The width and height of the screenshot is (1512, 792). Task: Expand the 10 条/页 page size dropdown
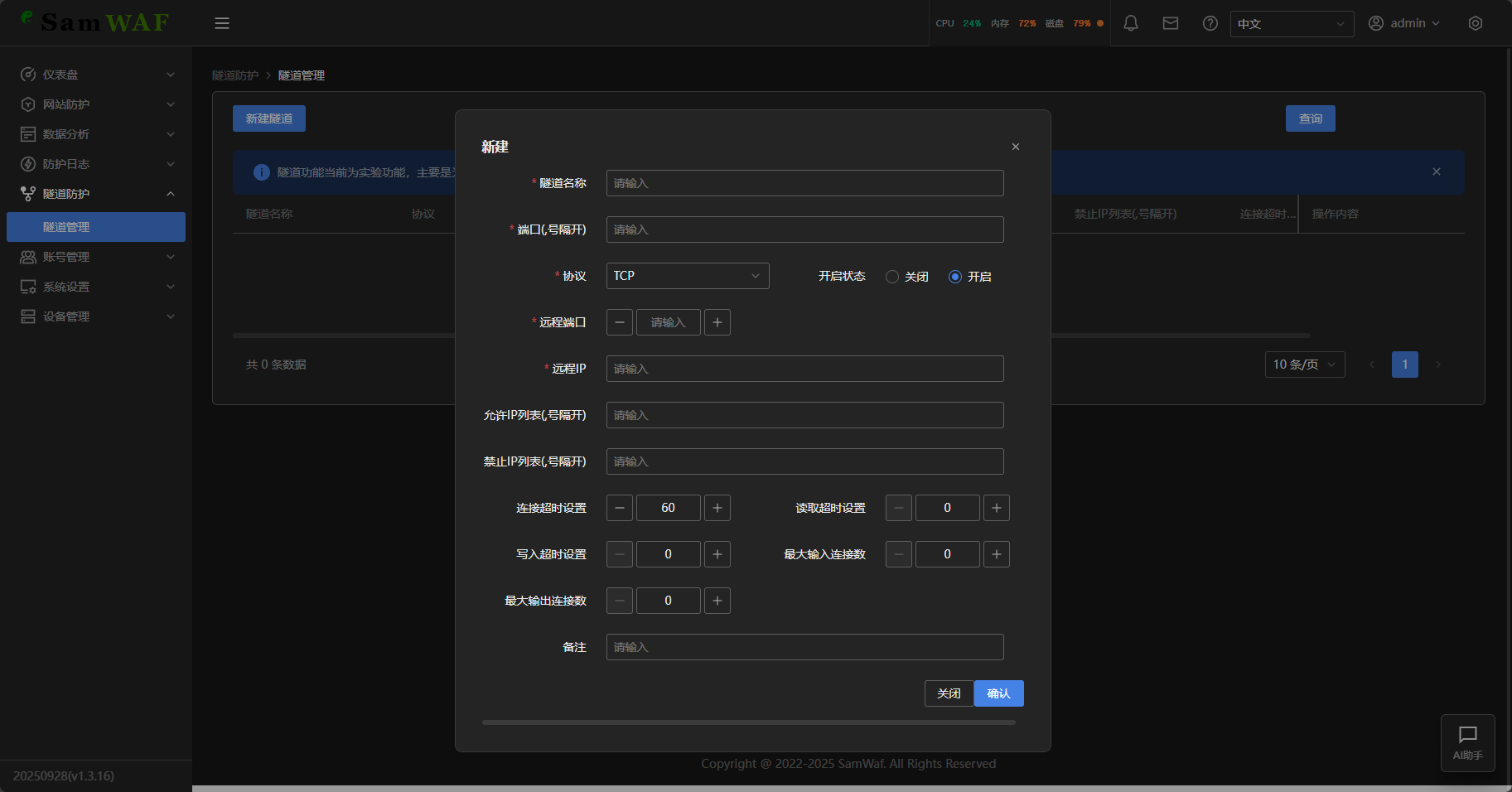[1304, 365]
